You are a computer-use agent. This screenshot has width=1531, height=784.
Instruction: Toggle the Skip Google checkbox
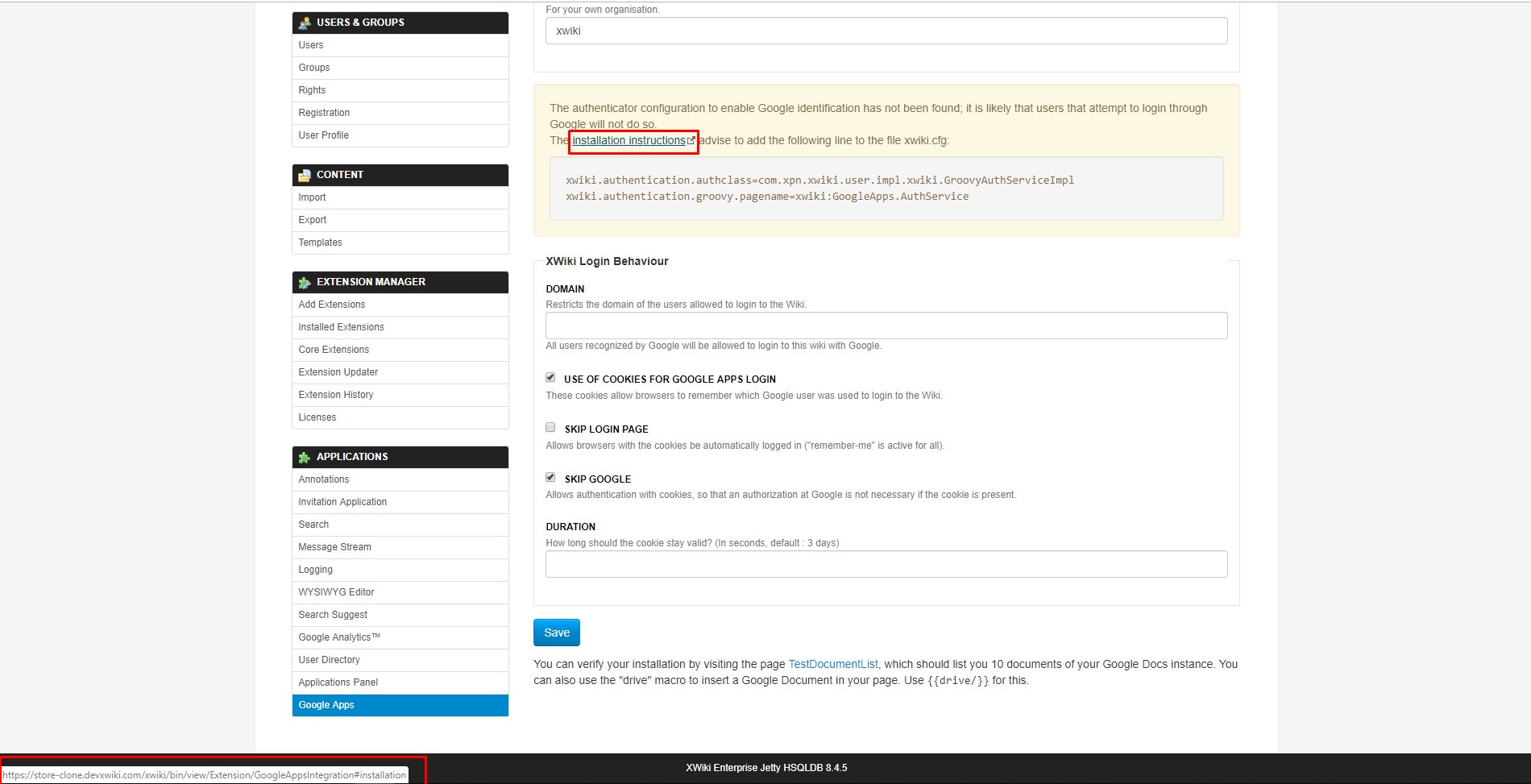tap(550, 477)
